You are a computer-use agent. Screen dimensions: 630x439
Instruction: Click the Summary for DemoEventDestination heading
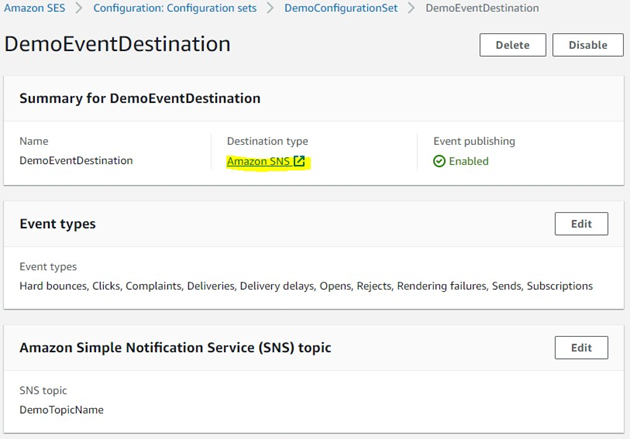(x=140, y=99)
